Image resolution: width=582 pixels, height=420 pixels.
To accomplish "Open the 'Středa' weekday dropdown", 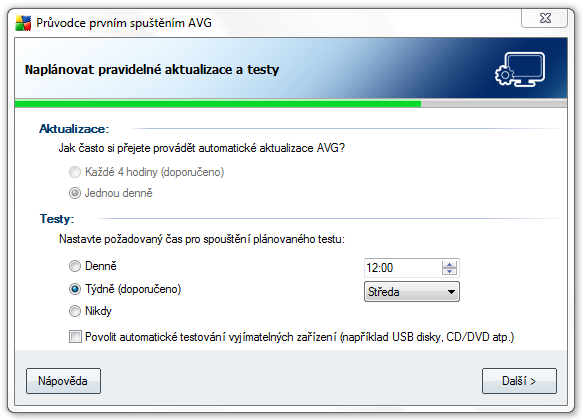I will [412, 292].
